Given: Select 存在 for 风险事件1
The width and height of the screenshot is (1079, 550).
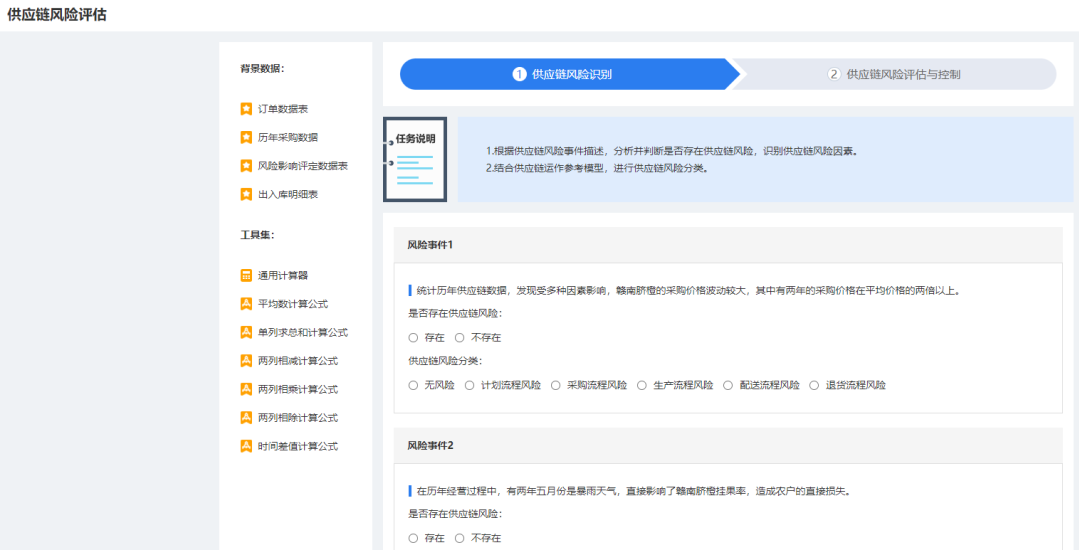Looking at the screenshot, I should 413,338.
